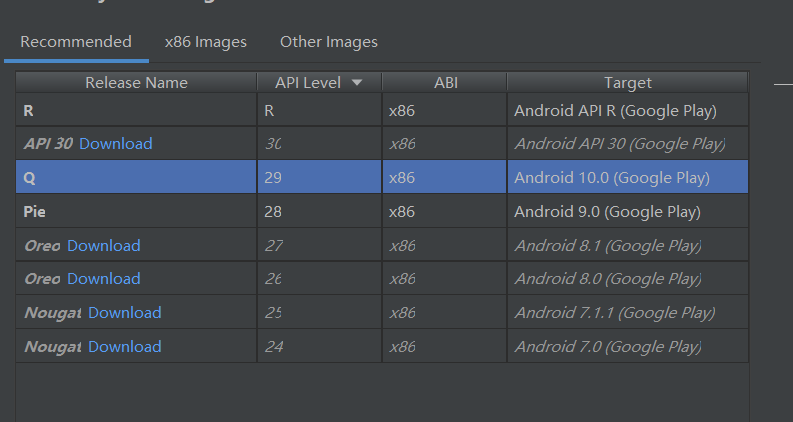The image size is (793, 422).
Task: Click the x86 ABI cell for Pie
Action: click(x=445, y=211)
